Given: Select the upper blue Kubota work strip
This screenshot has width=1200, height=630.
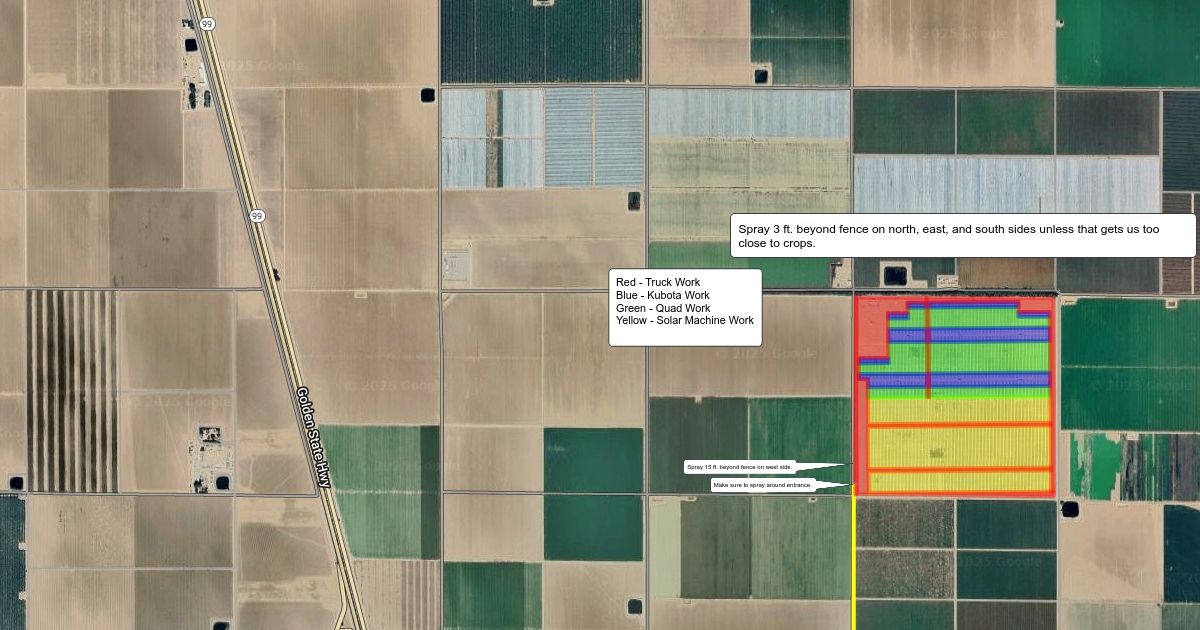Looking at the screenshot, I should tap(990, 336).
